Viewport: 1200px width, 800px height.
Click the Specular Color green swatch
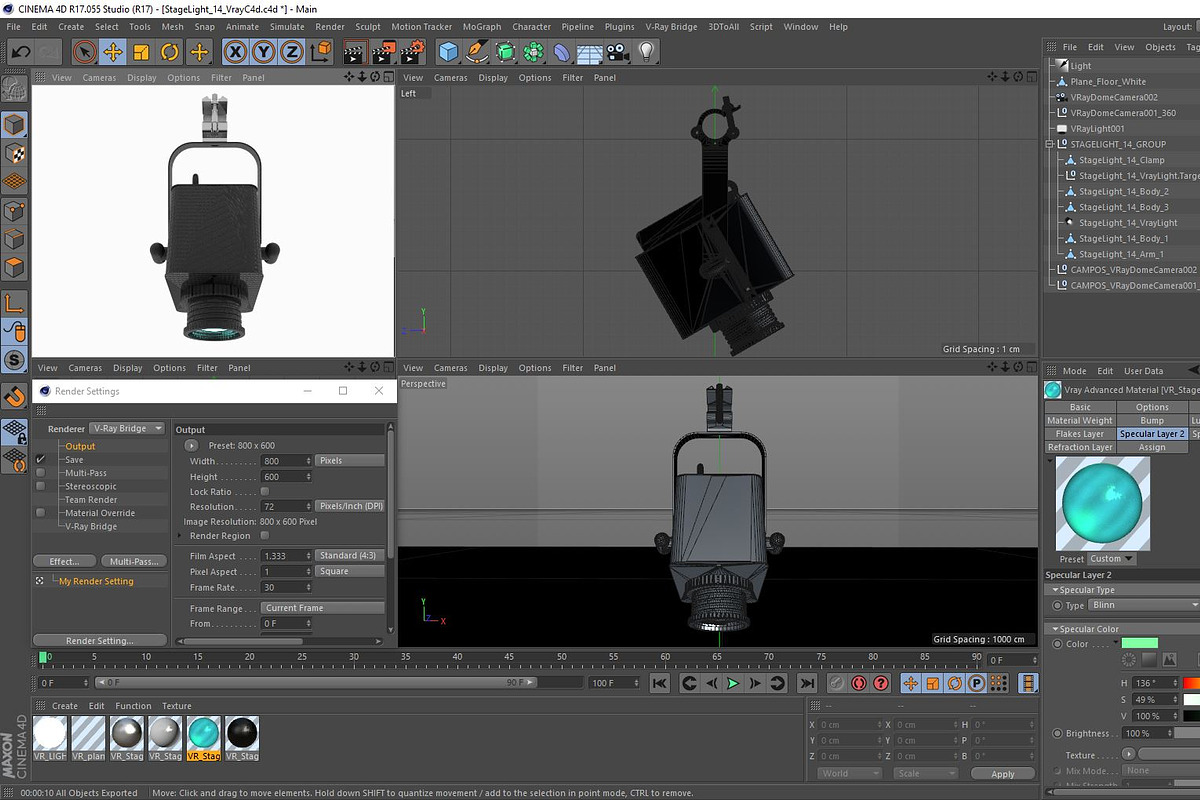[x=1139, y=644]
